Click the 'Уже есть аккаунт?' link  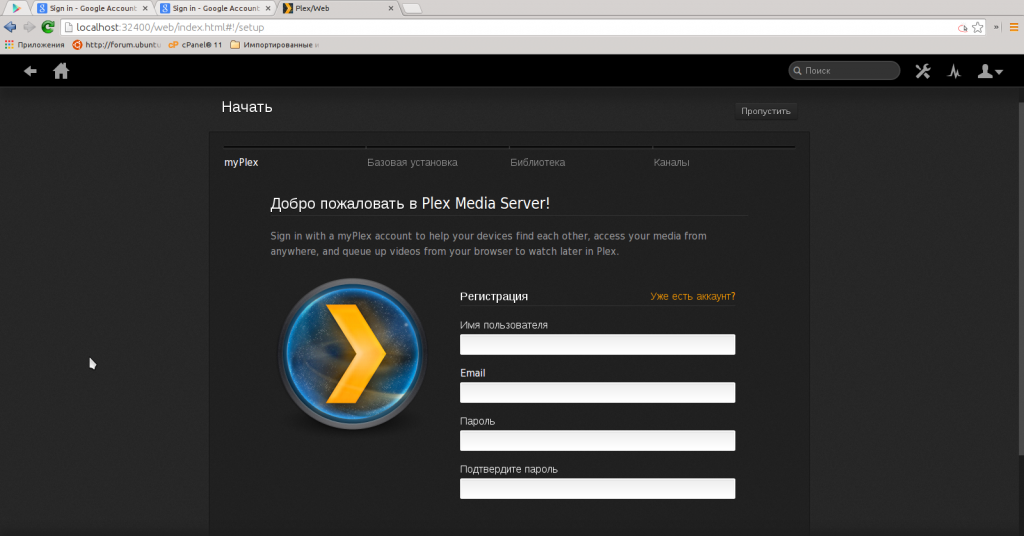tap(692, 296)
